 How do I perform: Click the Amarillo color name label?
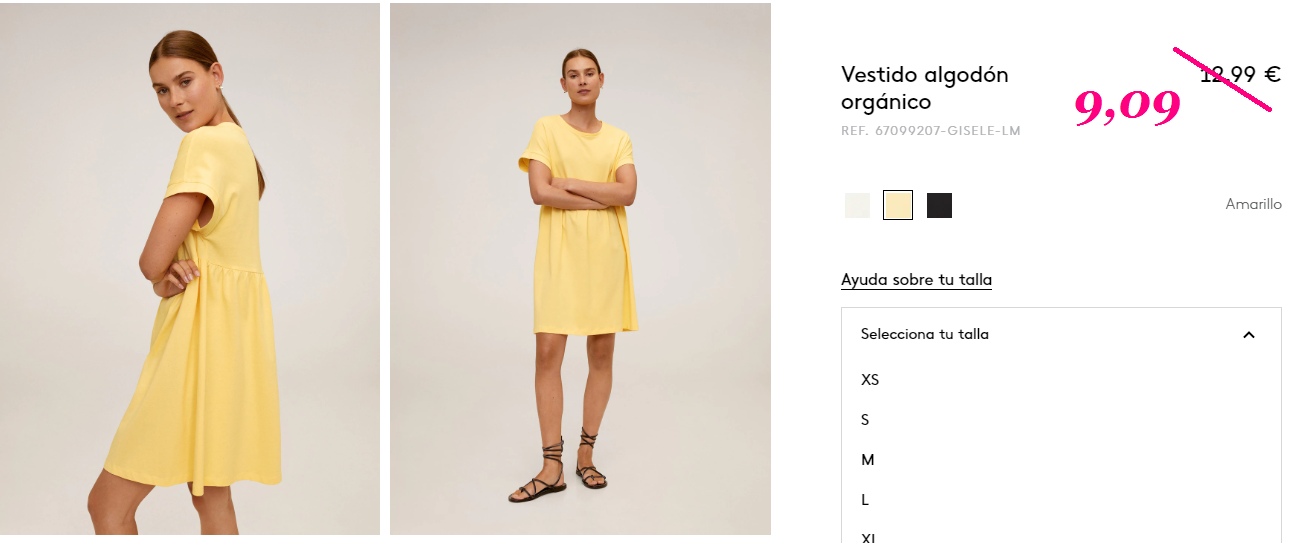[x=1253, y=204]
